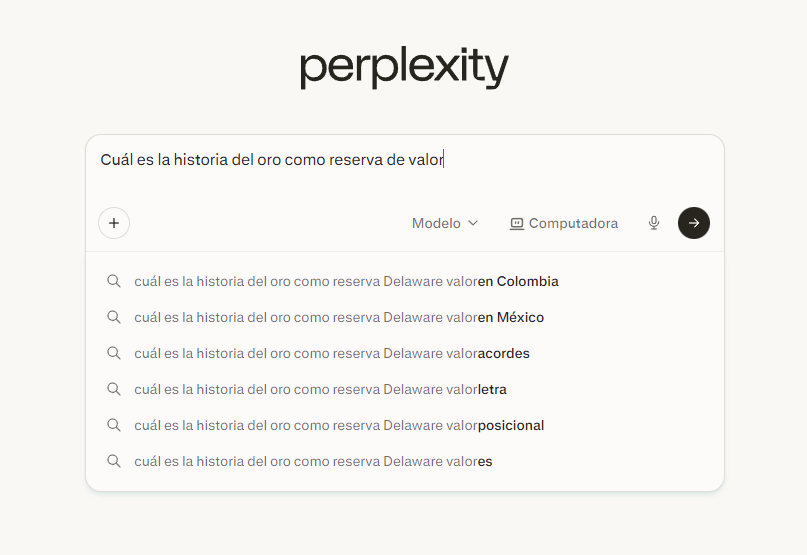Select suggestion ending in 'en México'
This screenshot has height=555, width=807.
pos(339,317)
